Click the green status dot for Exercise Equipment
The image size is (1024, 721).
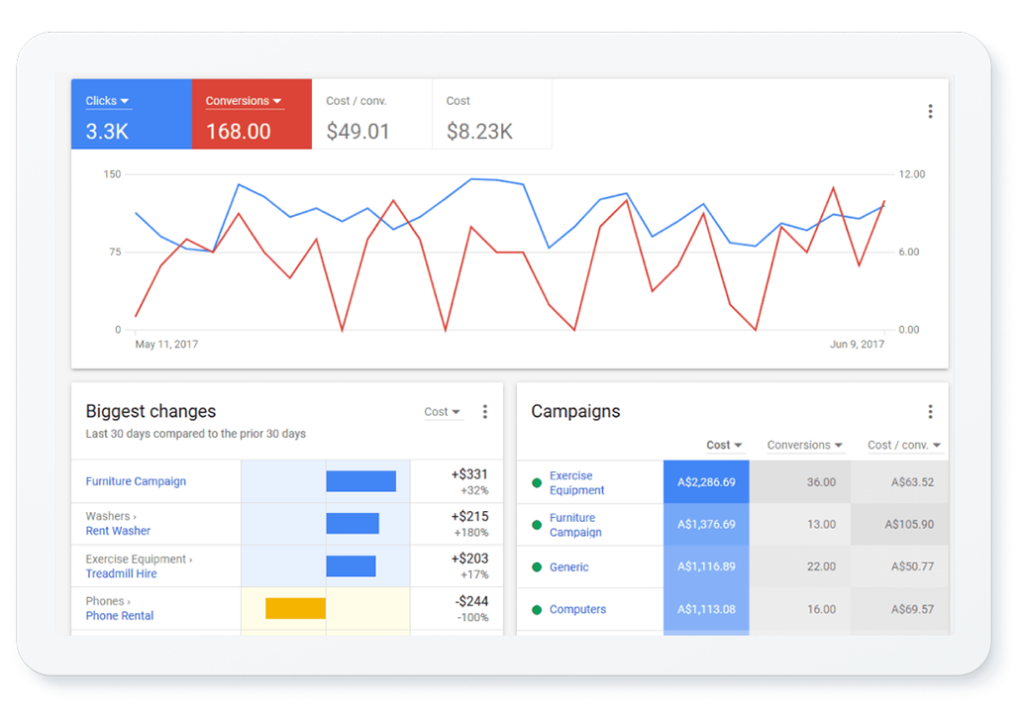point(537,483)
